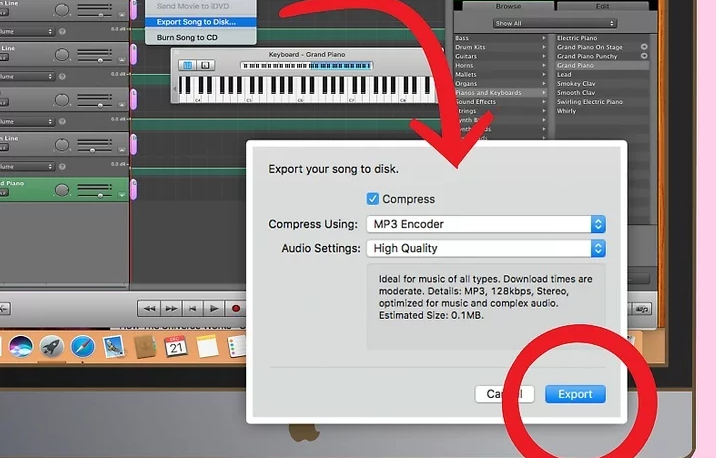The image size is (716, 458).
Task: Download Grand Piano On Stage with arrow icon
Action: coord(644,47)
